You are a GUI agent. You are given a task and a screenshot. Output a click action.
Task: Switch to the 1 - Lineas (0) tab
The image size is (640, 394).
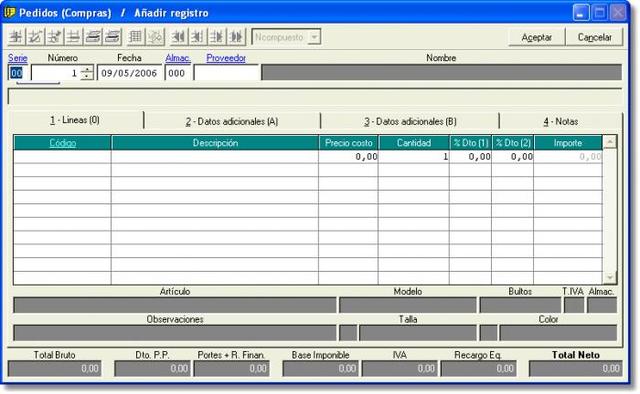click(x=75, y=120)
